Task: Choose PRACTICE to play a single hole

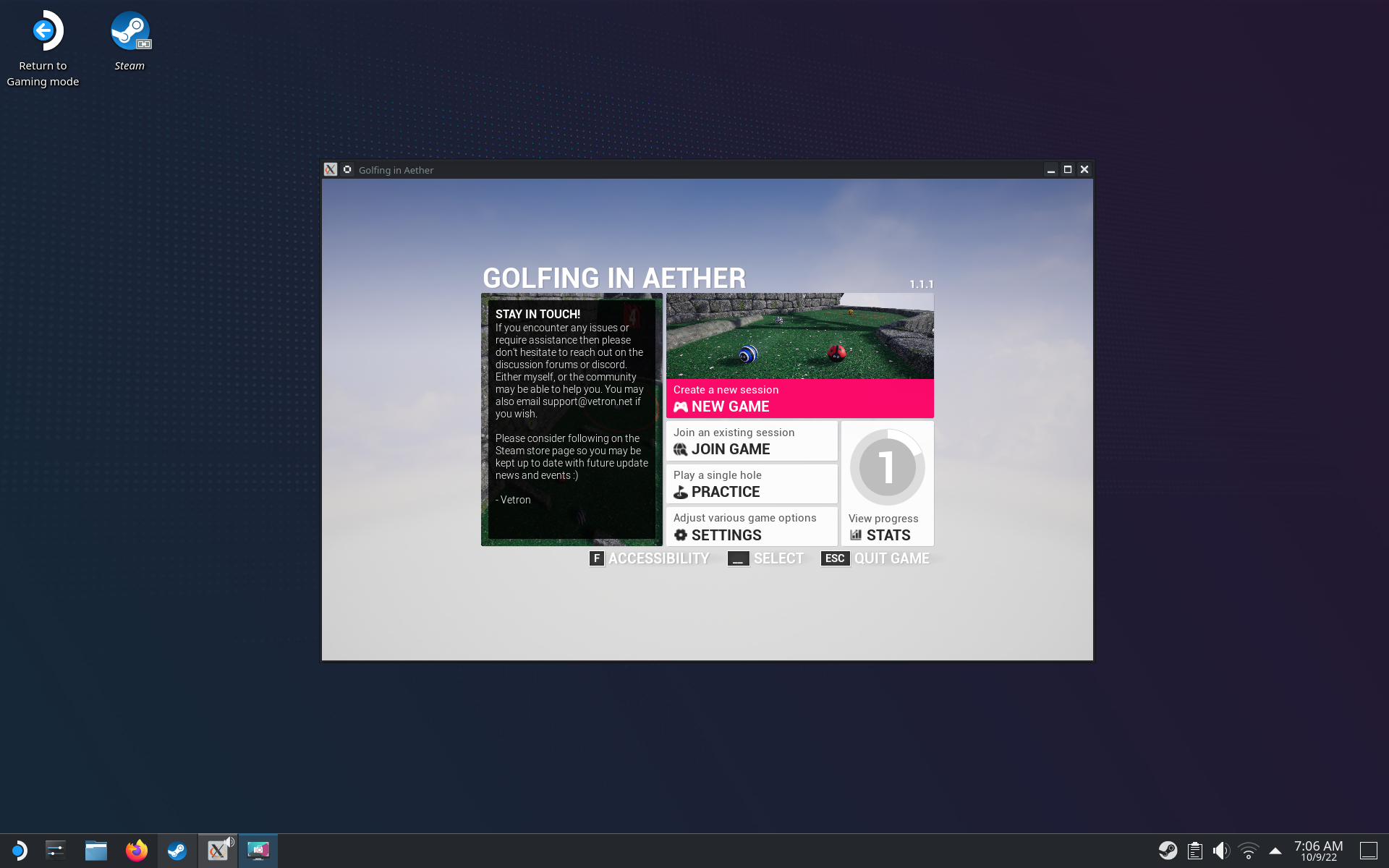Action: [752, 484]
